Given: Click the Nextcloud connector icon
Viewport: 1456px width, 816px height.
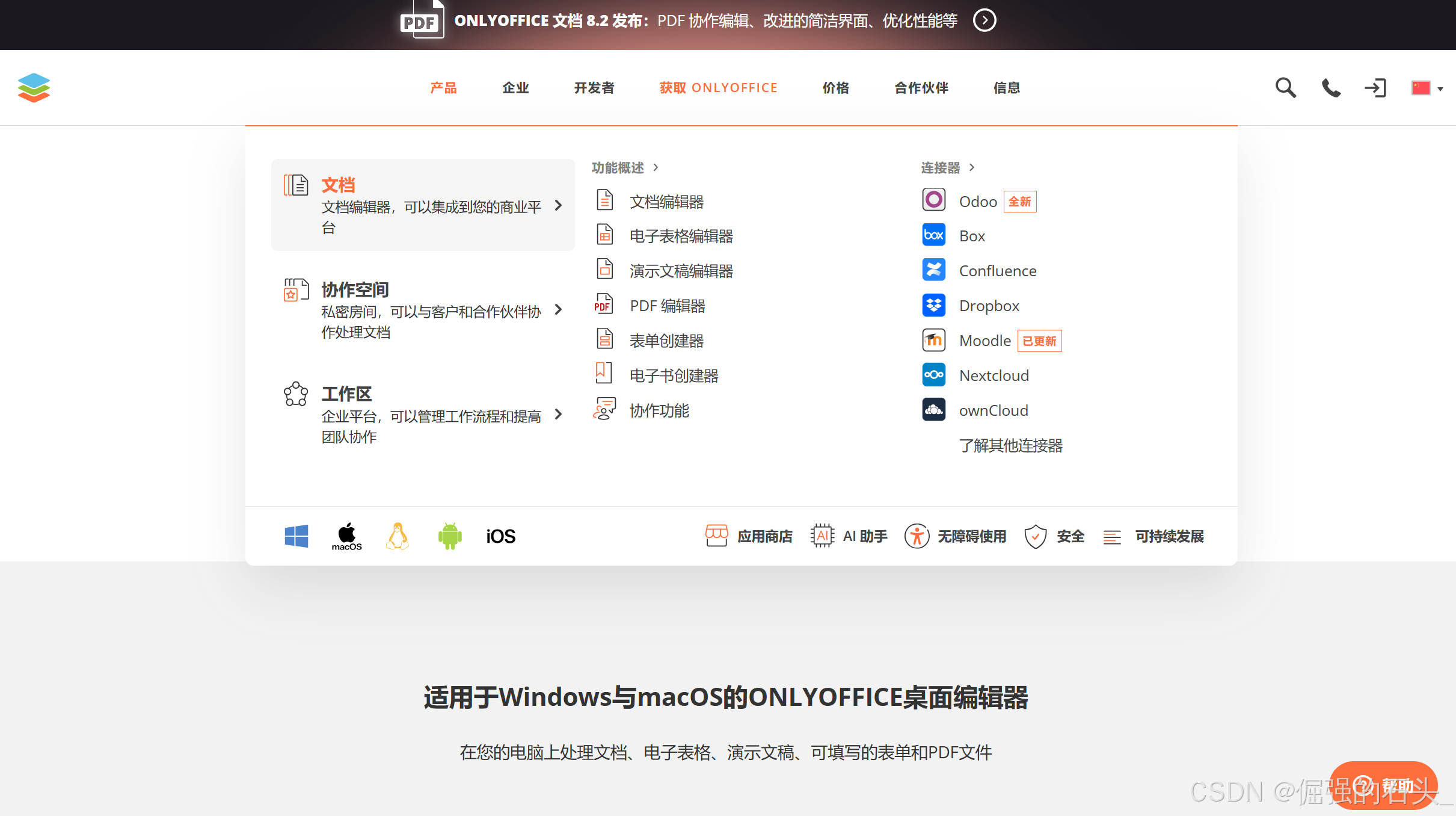Looking at the screenshot, I should 933,374.
